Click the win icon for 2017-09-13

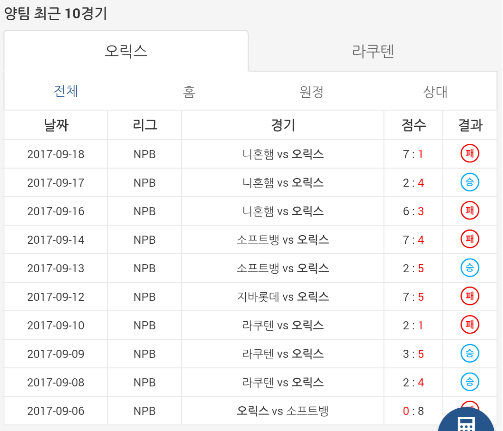470,268
